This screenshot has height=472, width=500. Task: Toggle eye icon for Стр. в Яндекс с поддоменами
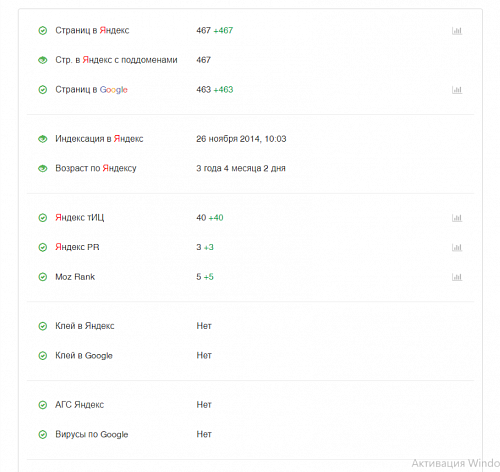[43, 60]
